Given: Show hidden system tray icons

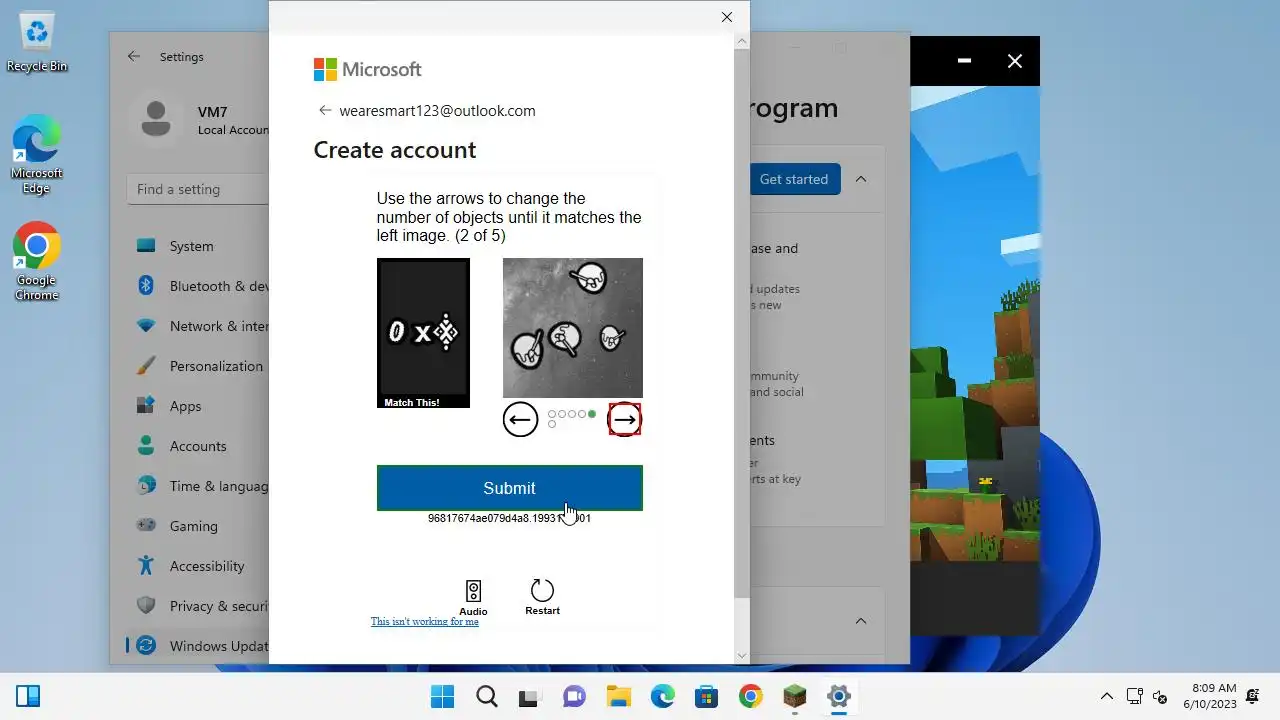Looking at the screenshot, I should [1106, 696].
